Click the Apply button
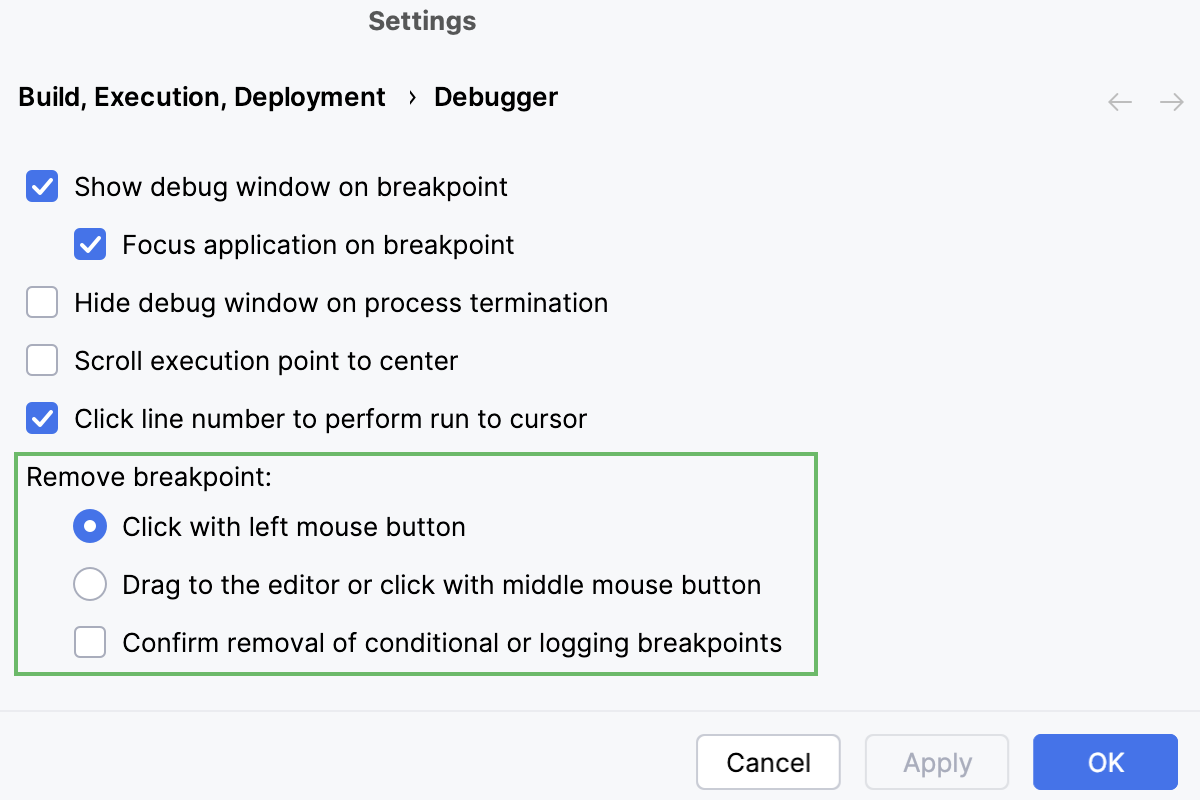The height and width of the screenshot is (800, 1200). click(x=937, y=762)
